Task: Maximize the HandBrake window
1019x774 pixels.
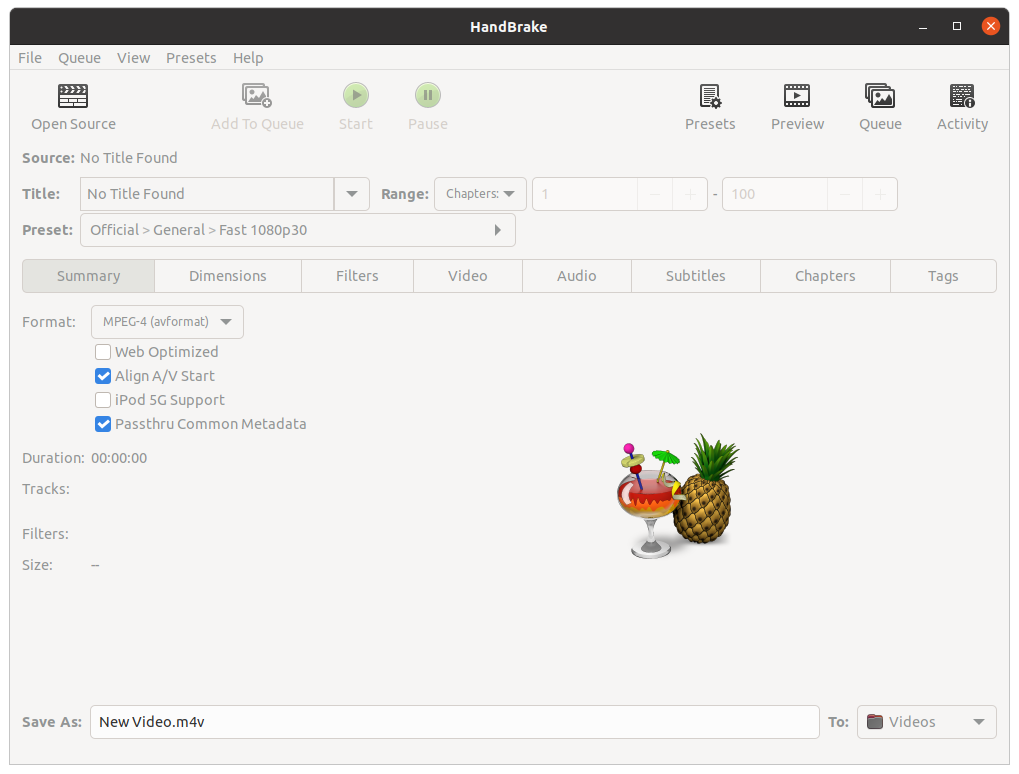Action: pyautogui.click(x=957, y=27)
